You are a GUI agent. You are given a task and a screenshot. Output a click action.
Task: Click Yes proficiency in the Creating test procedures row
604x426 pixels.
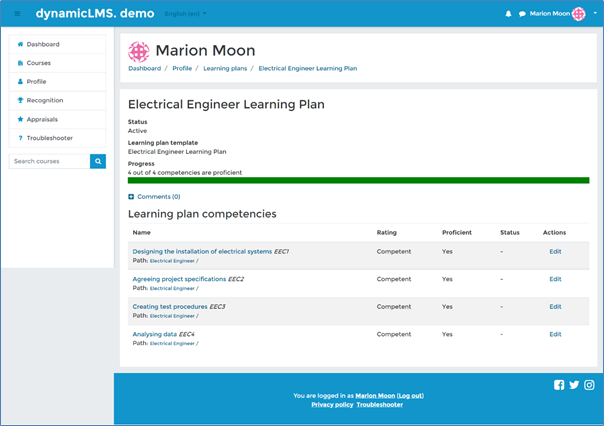447,307
